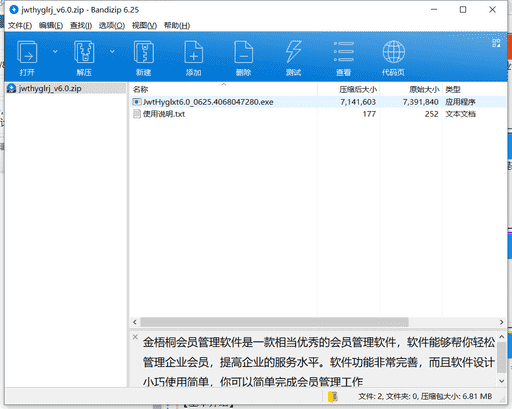Close the archive comment panel with X
The height and width of the screenshot is (409, 512).
click(x=135, y=337)
